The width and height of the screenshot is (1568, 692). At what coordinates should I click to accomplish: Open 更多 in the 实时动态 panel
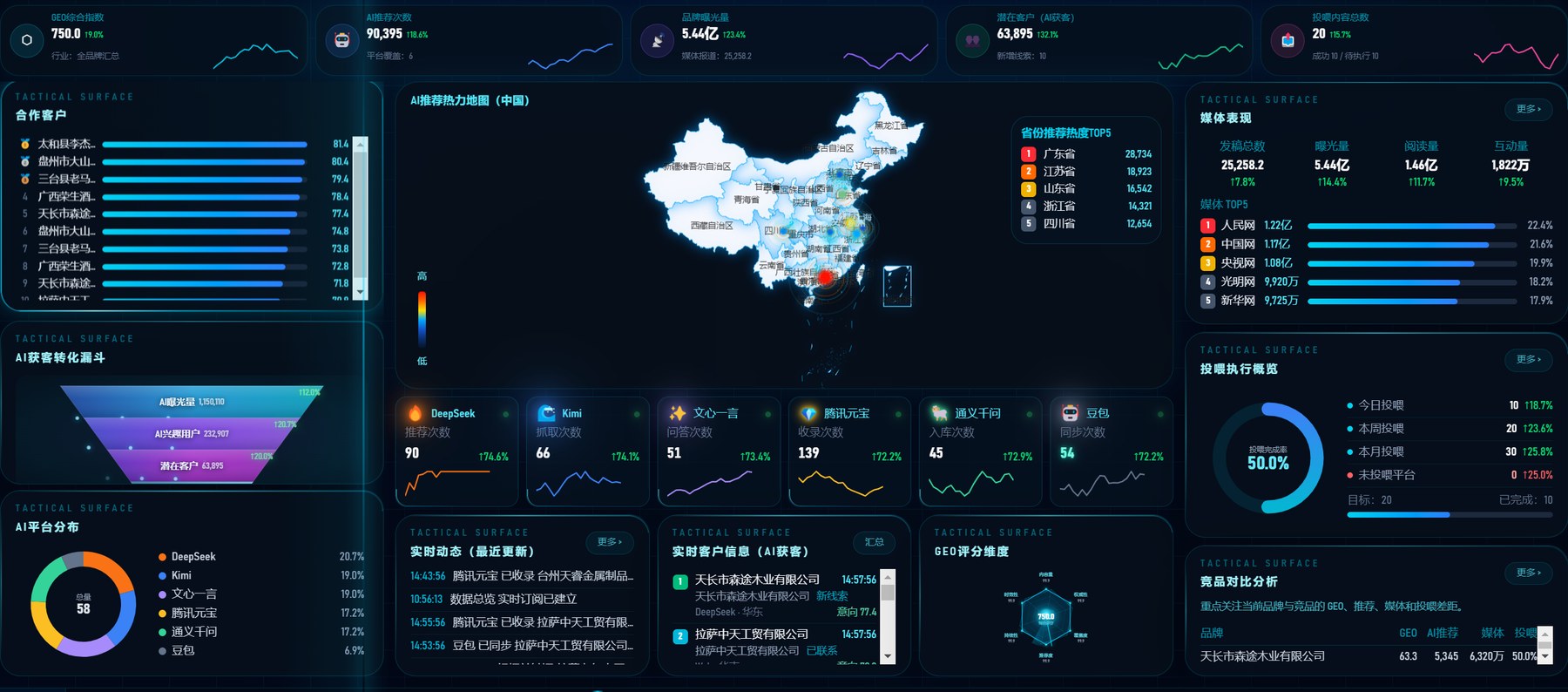pos(610,542)
